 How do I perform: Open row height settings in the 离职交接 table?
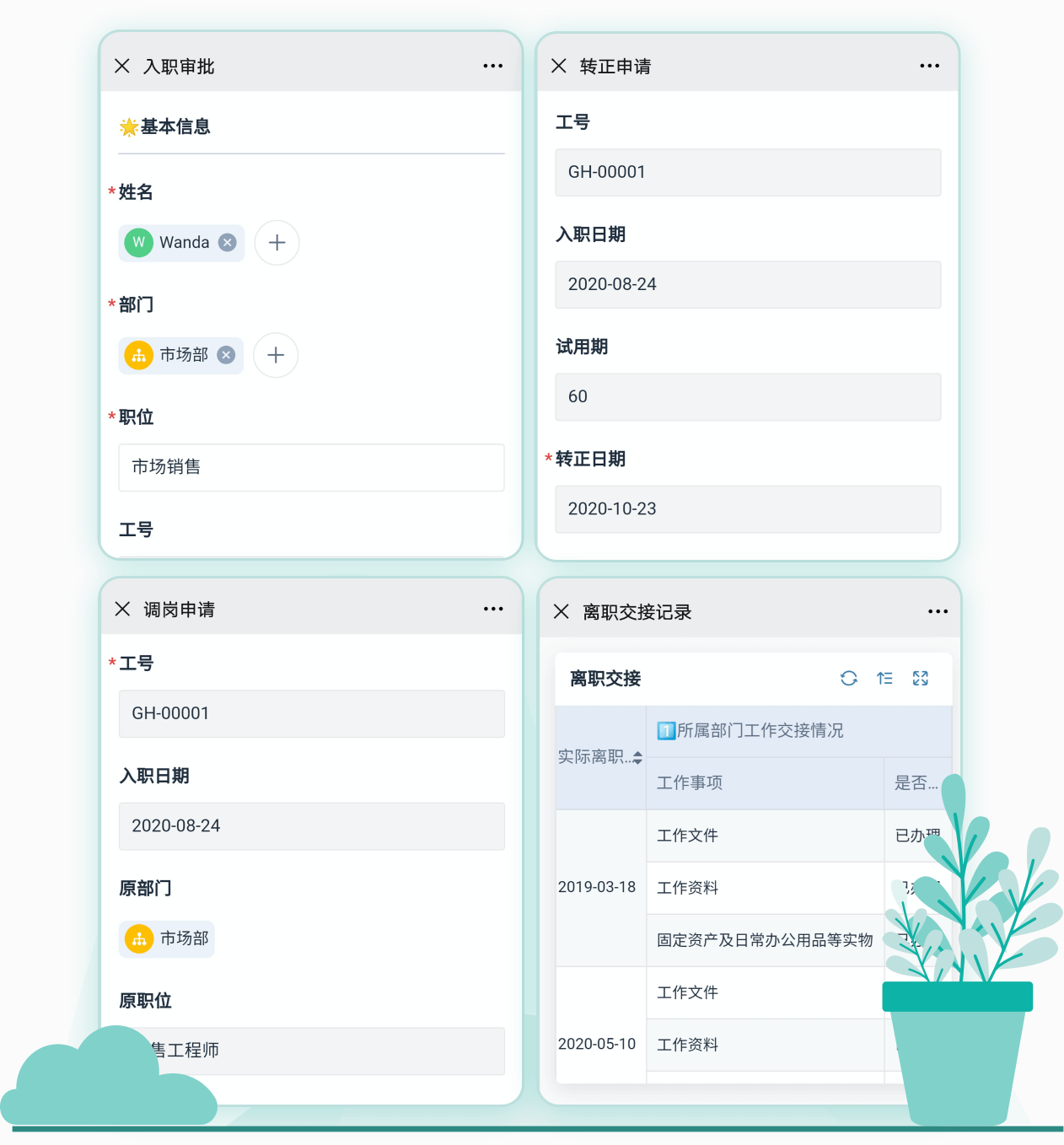point(884,679)
